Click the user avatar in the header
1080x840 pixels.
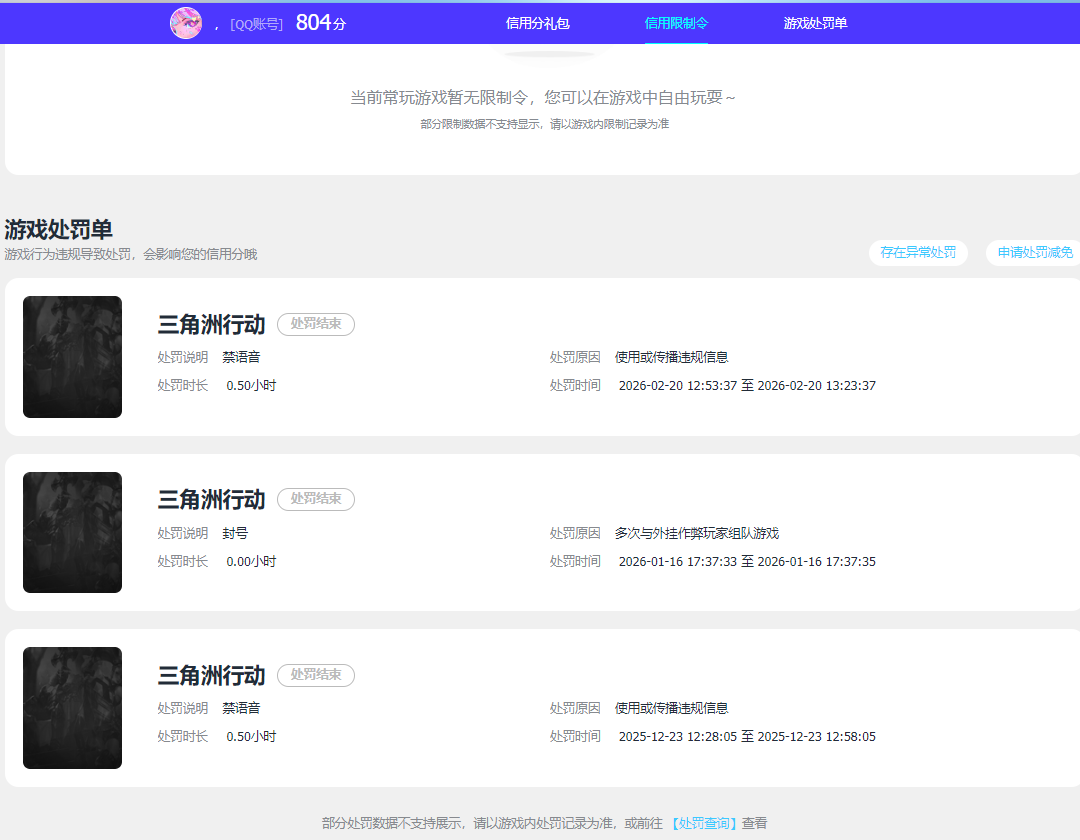186,23
